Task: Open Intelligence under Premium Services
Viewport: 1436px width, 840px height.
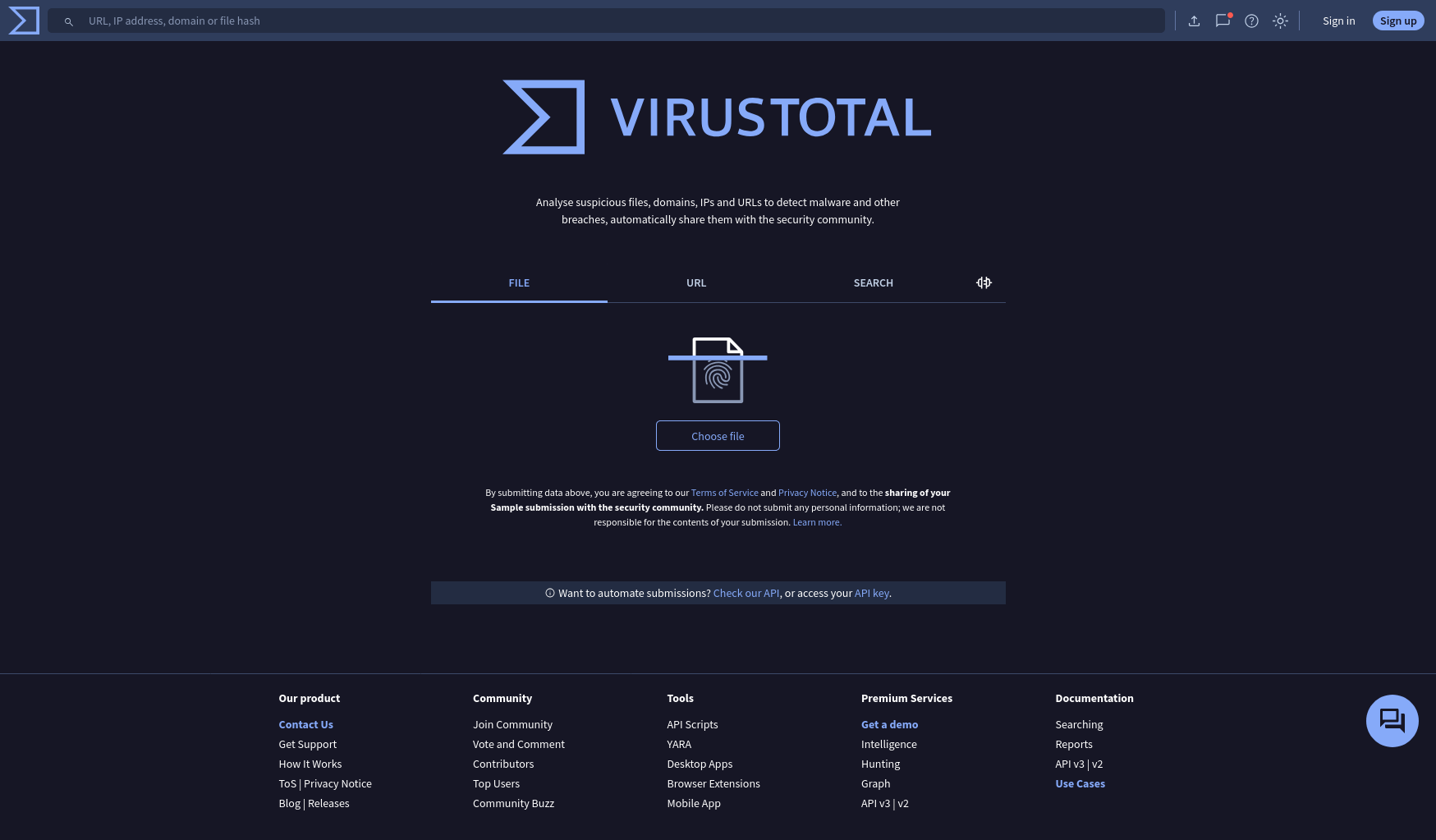Action: point(888,744)
